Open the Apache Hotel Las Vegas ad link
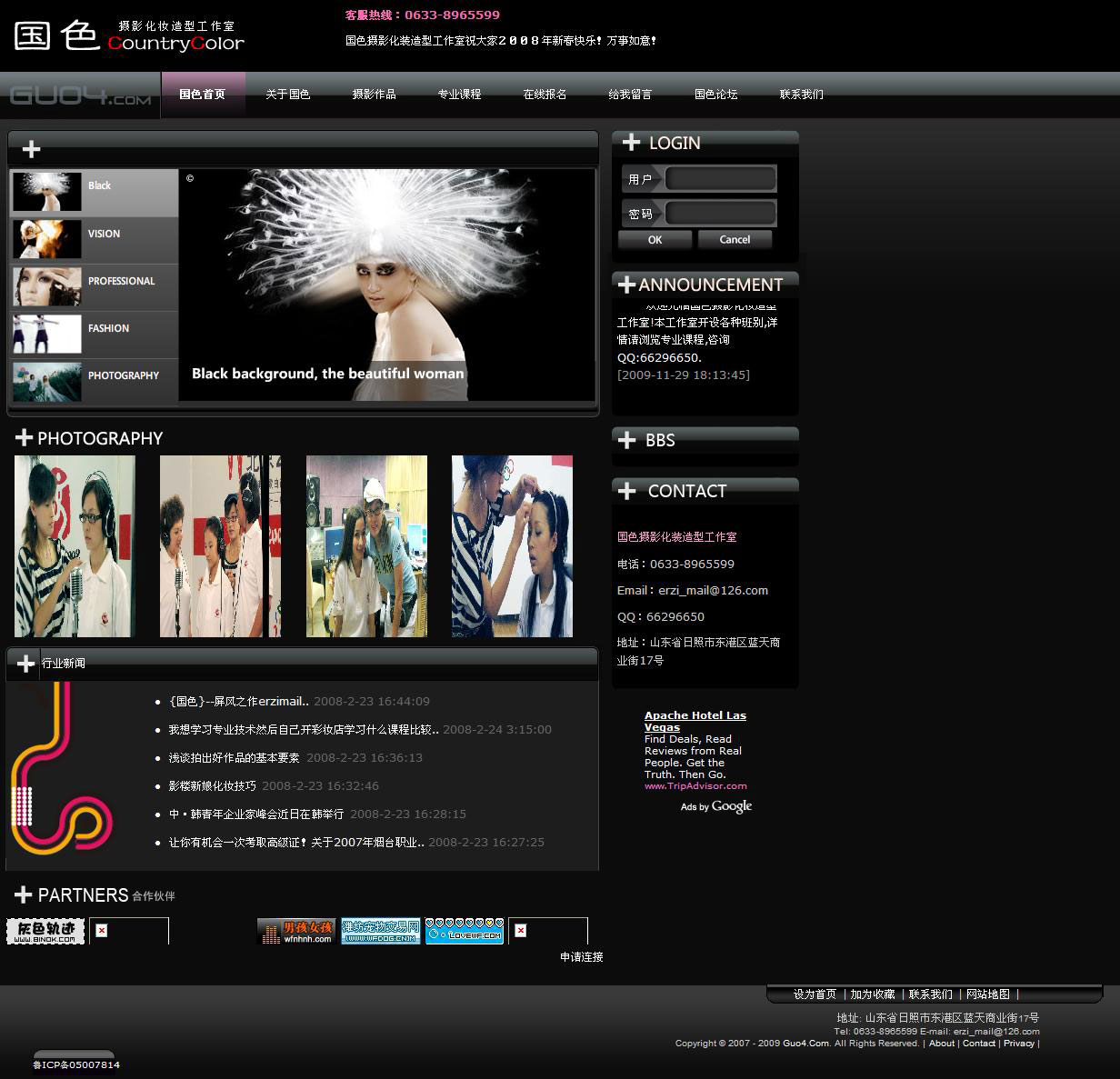Viewport: 1120px width, 1079px height. coord(695,721)
